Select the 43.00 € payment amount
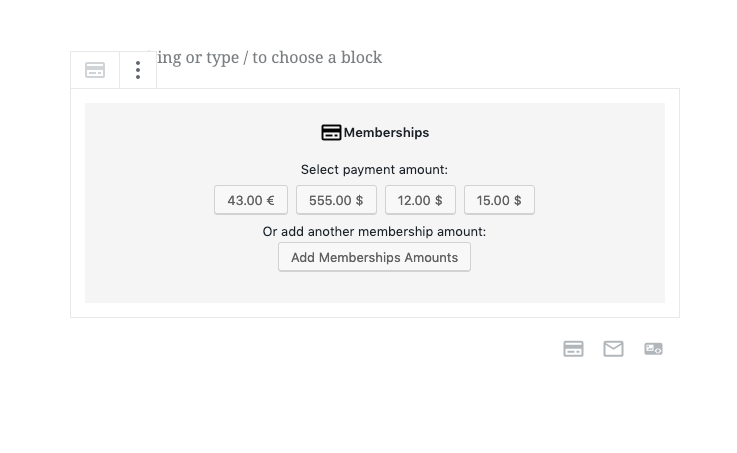This screenshot has width=737, height=453. (x=251, y=200)
